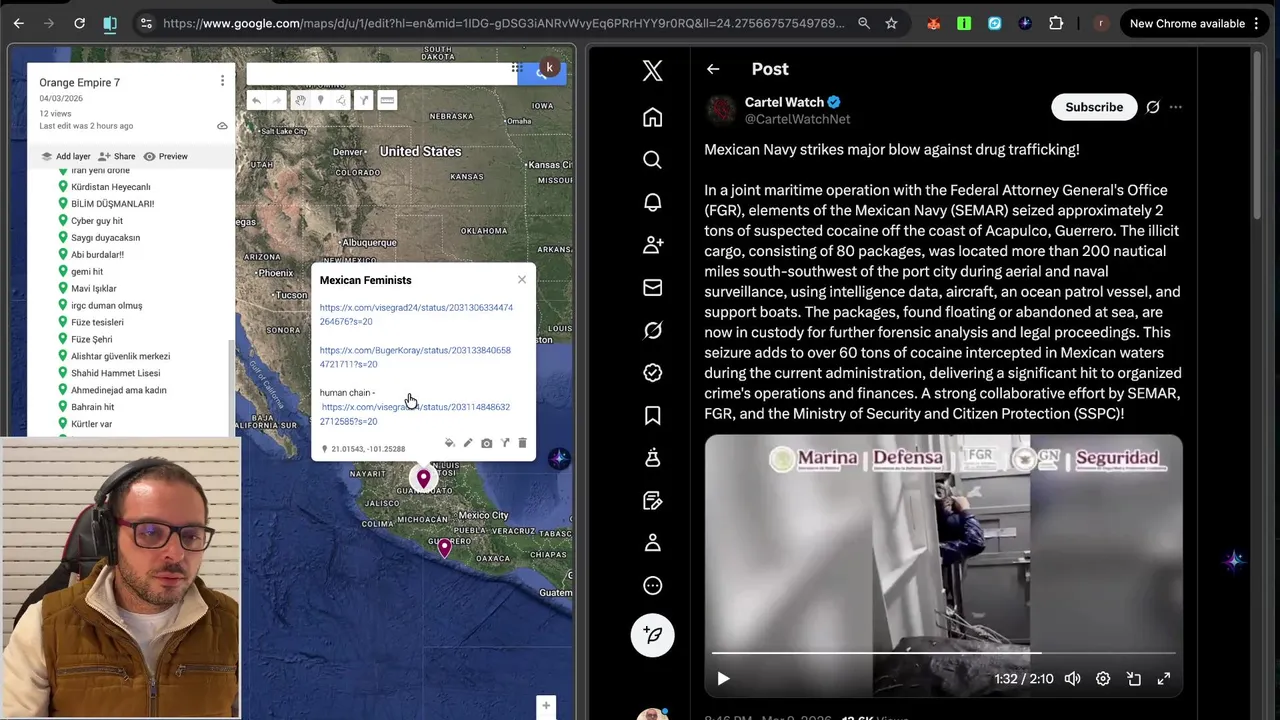Screen dimensions: 1280x720
Task: Click Add layer in map panel
Action: 65,156
